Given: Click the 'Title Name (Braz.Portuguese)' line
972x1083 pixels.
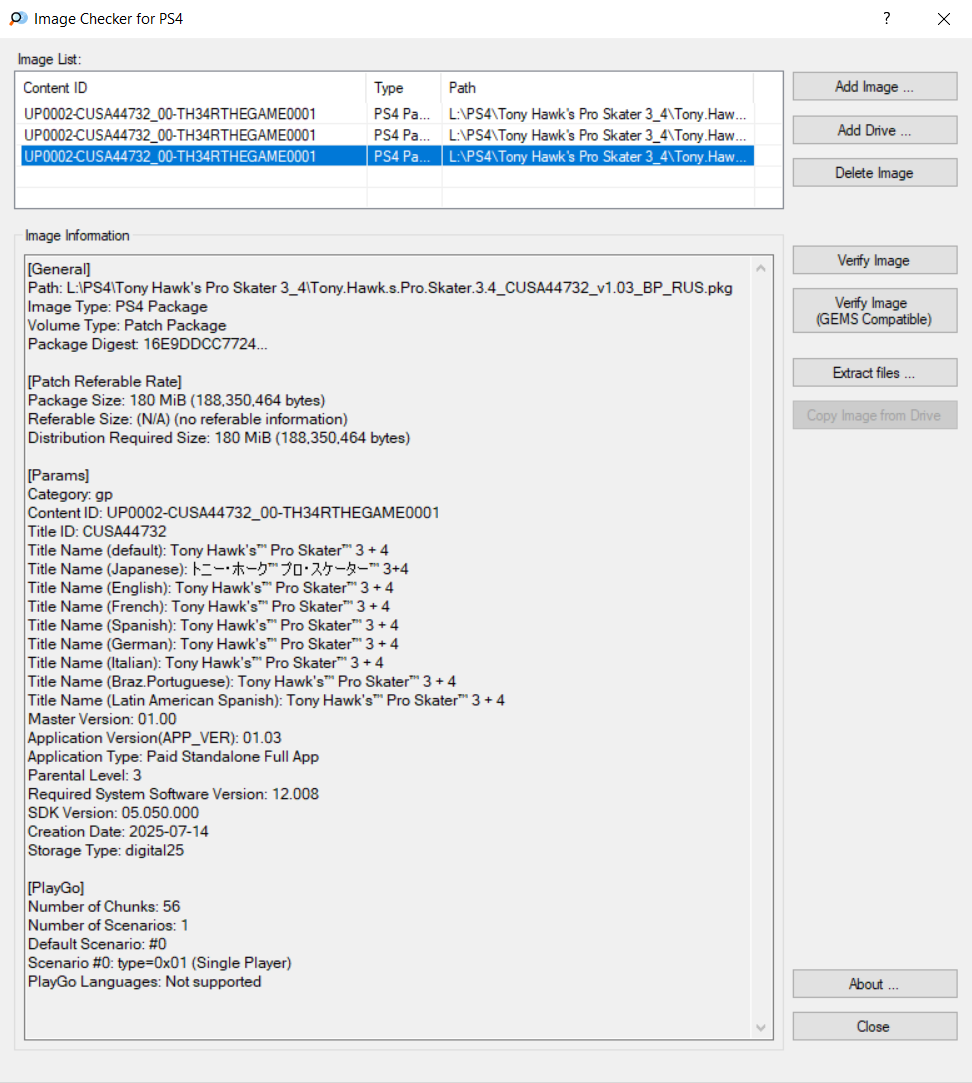Looking at the screenshot, I should pyautogui.click(x=242, y=682).
